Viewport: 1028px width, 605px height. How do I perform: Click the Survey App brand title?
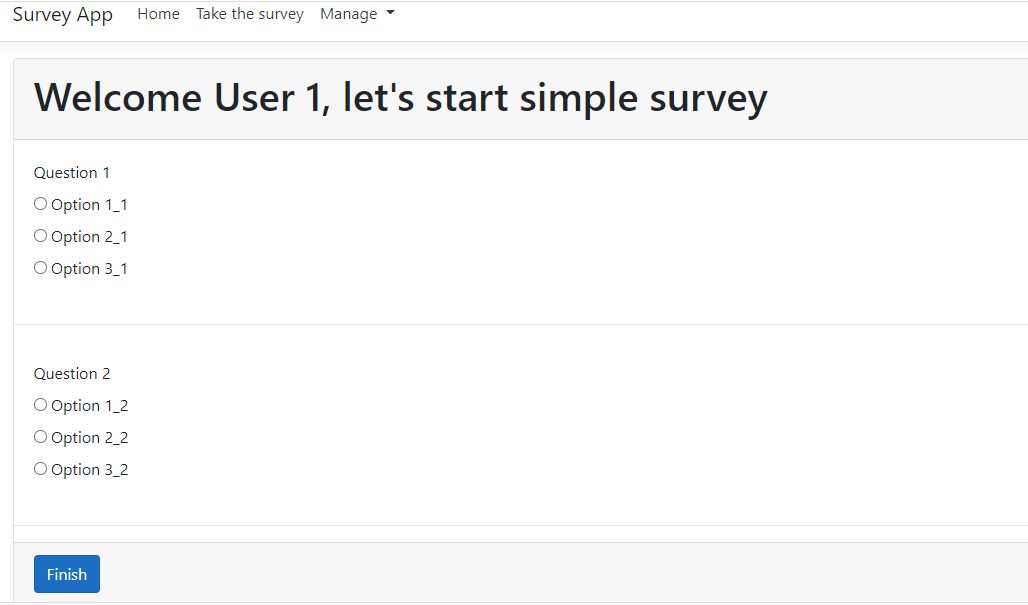[x=62, y=15]
